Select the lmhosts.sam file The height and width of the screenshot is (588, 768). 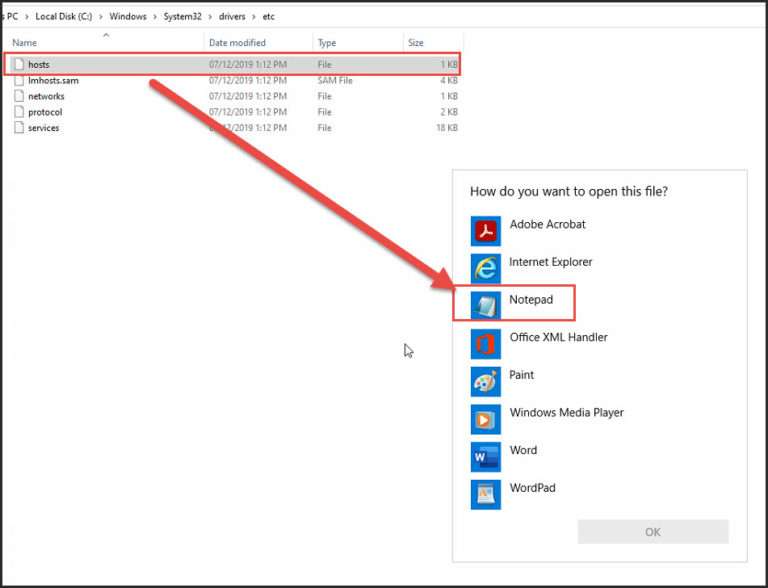click(53, 80)
